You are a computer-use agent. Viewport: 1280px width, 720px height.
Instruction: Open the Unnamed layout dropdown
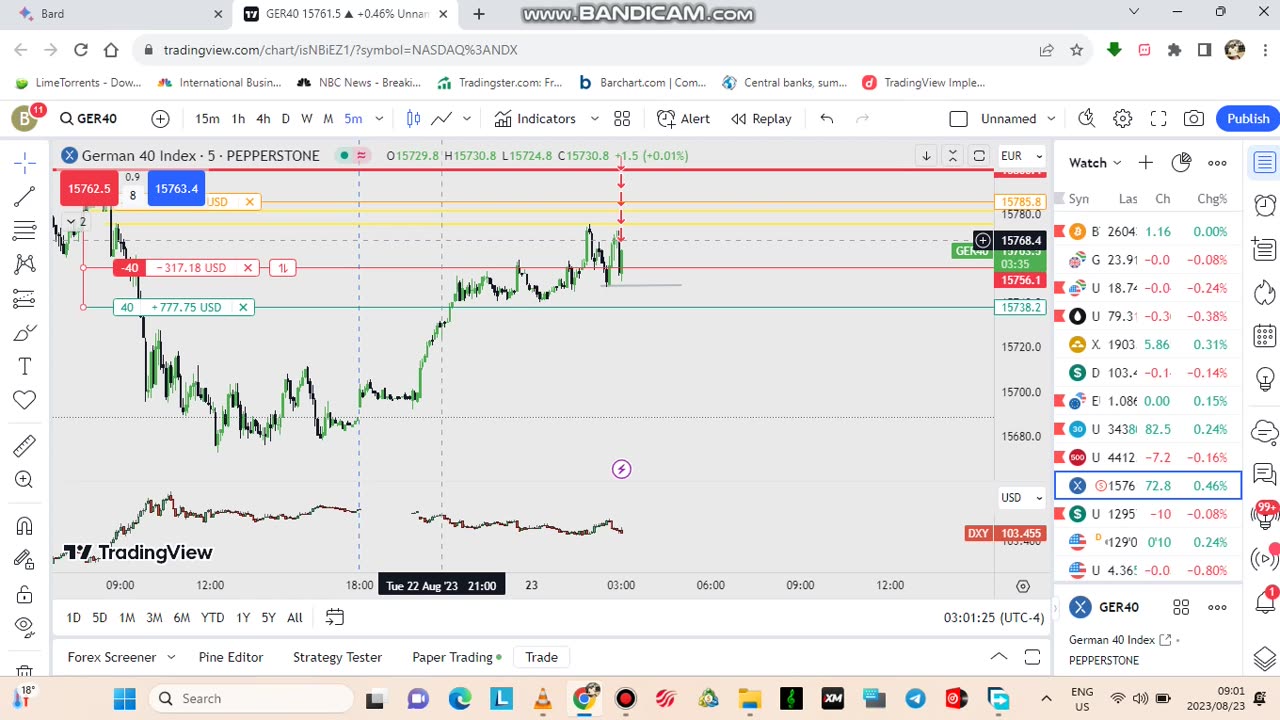coord(1016,118)
